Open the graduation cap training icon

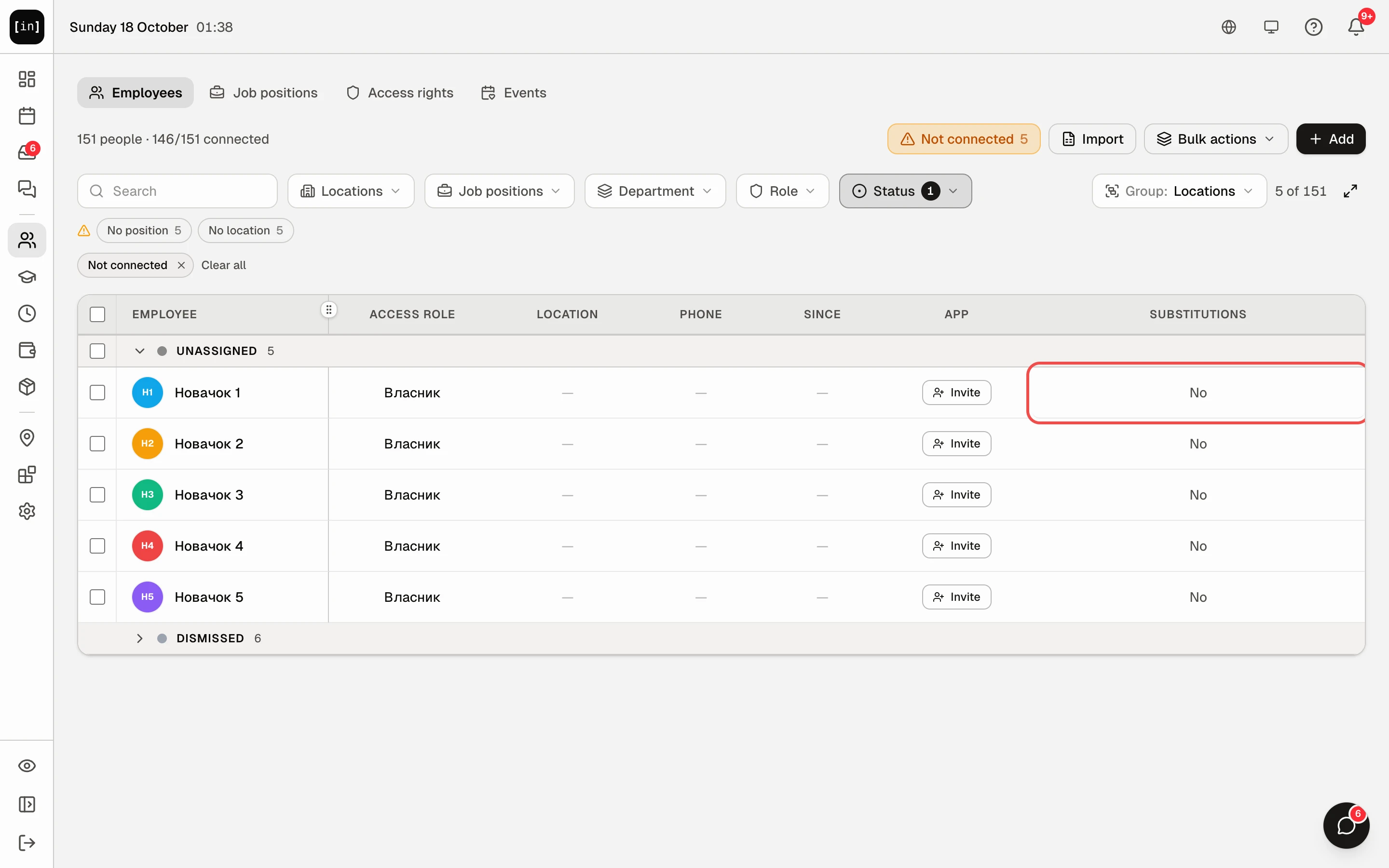pyautogui.click(x=27, y=277)
